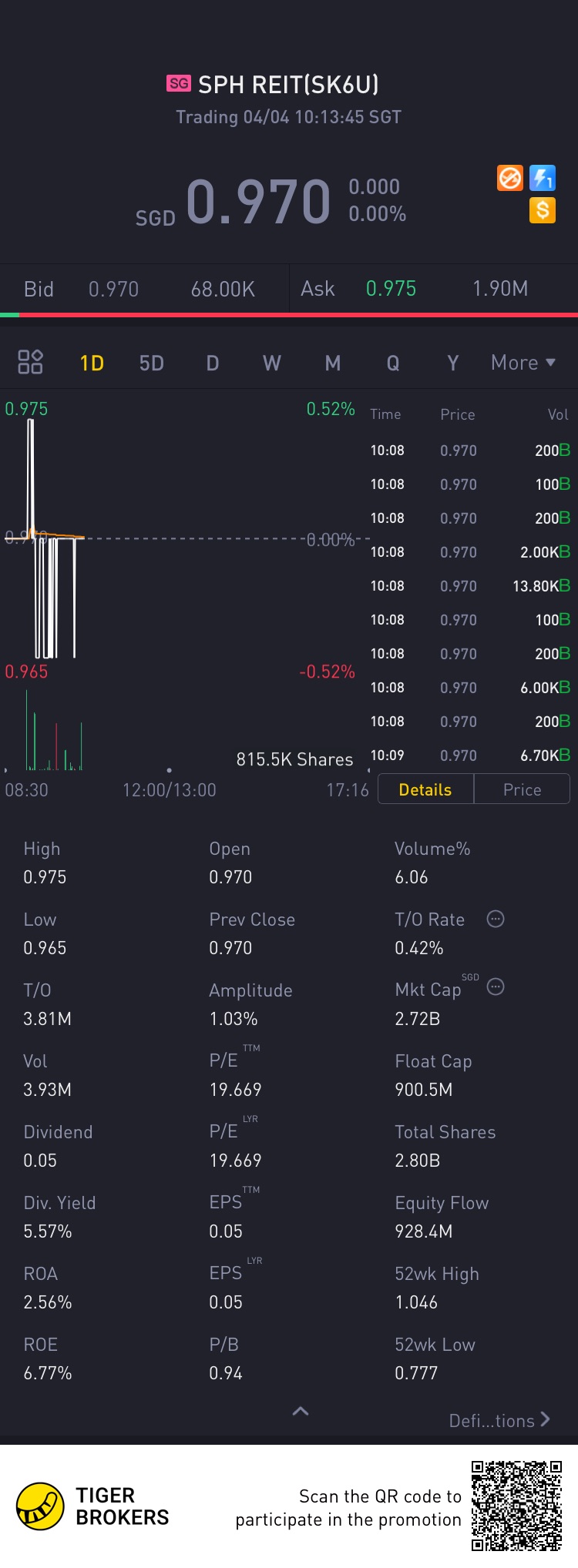Expand the More timeframe dropdown
578x1568 pixels.
tap(523, 363)
